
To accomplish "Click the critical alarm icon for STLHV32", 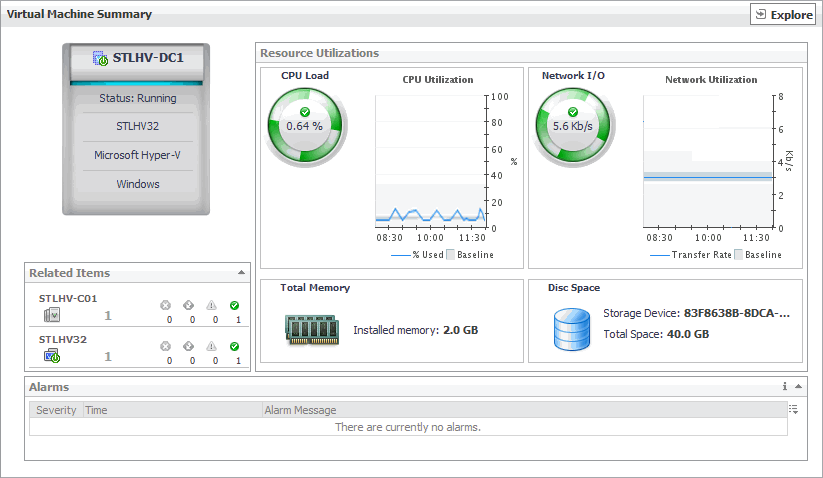I will click(188, 346).
